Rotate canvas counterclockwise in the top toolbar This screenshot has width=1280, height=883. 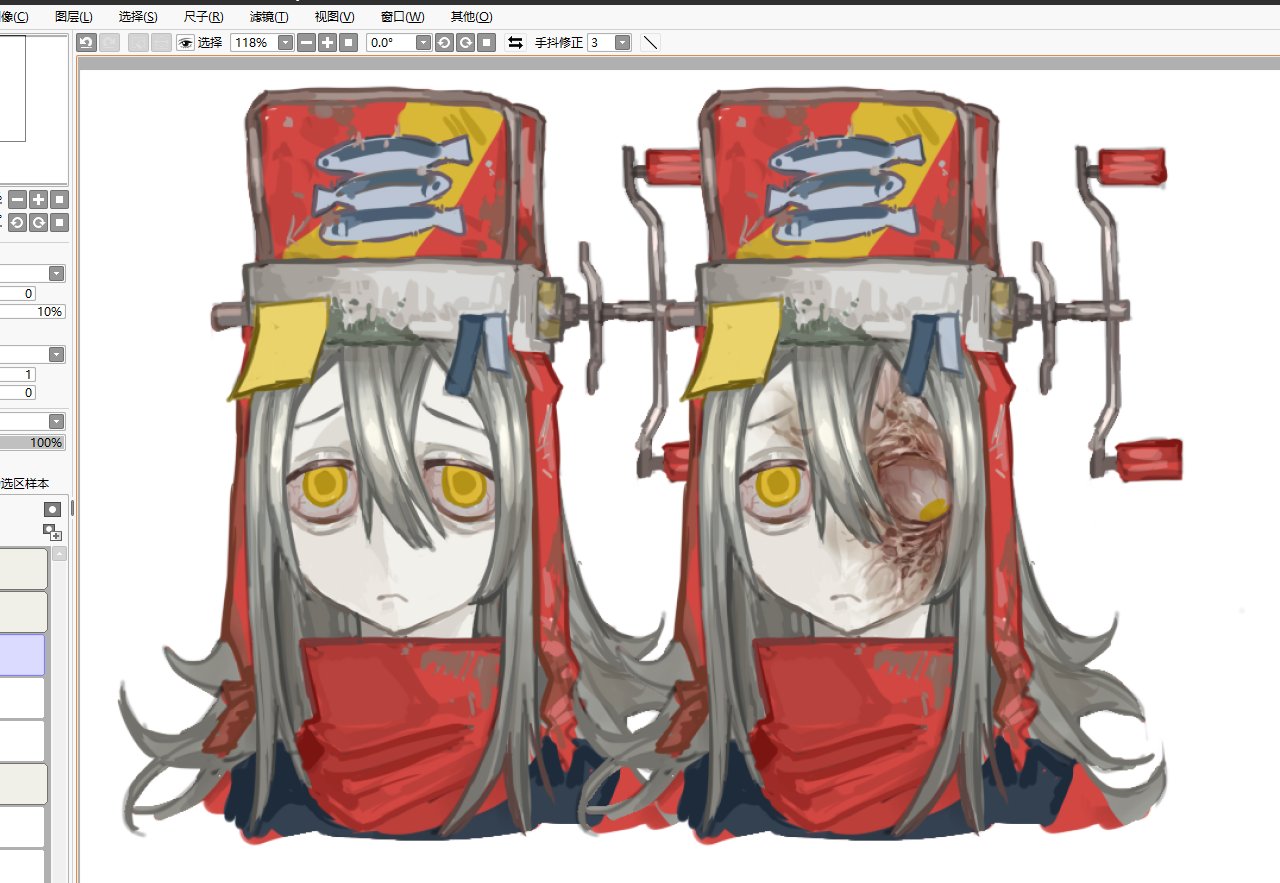pos(443,42)
